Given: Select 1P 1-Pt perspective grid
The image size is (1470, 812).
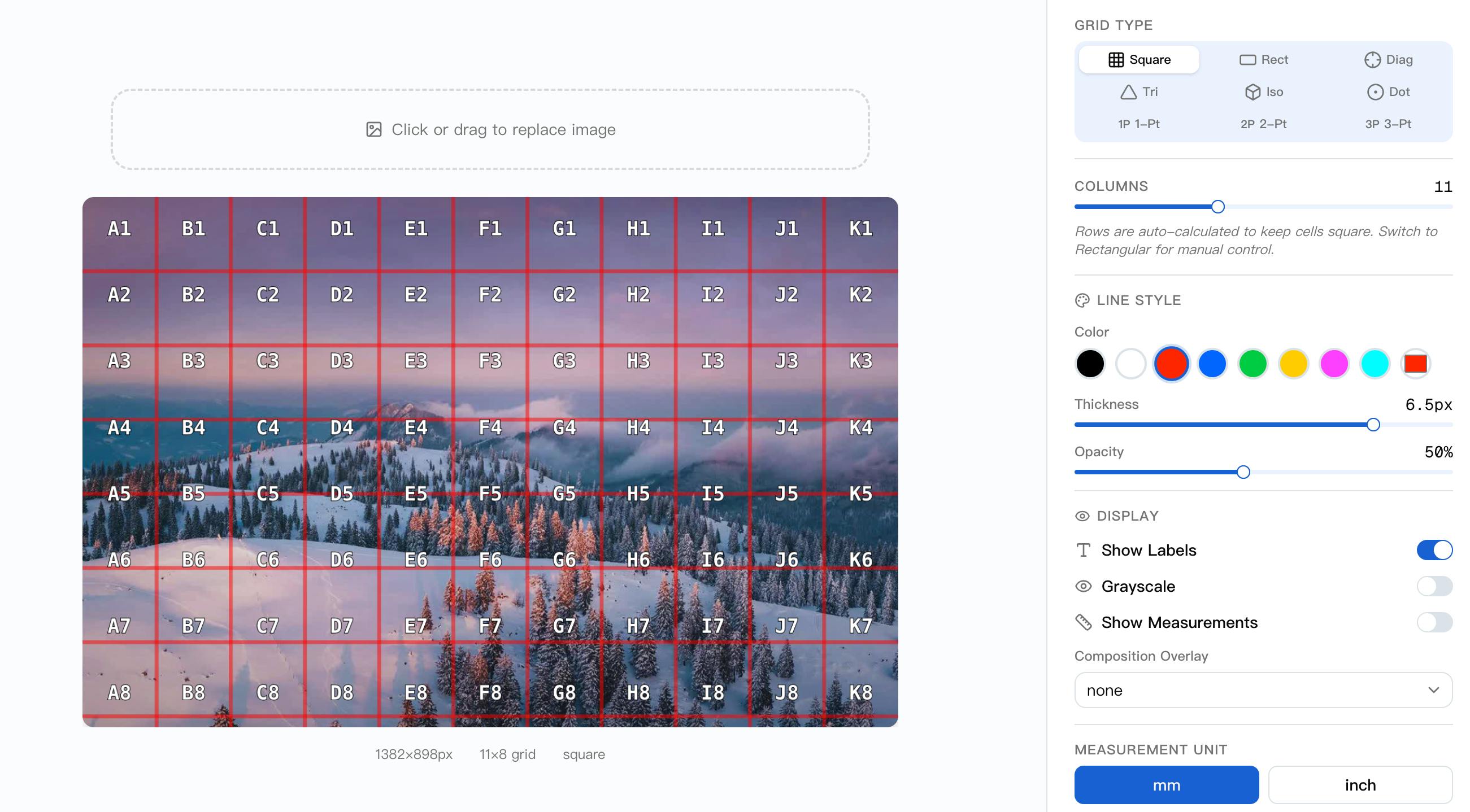Looking at the screenshot, I should pyautogui.click(x=1138, y=124).
